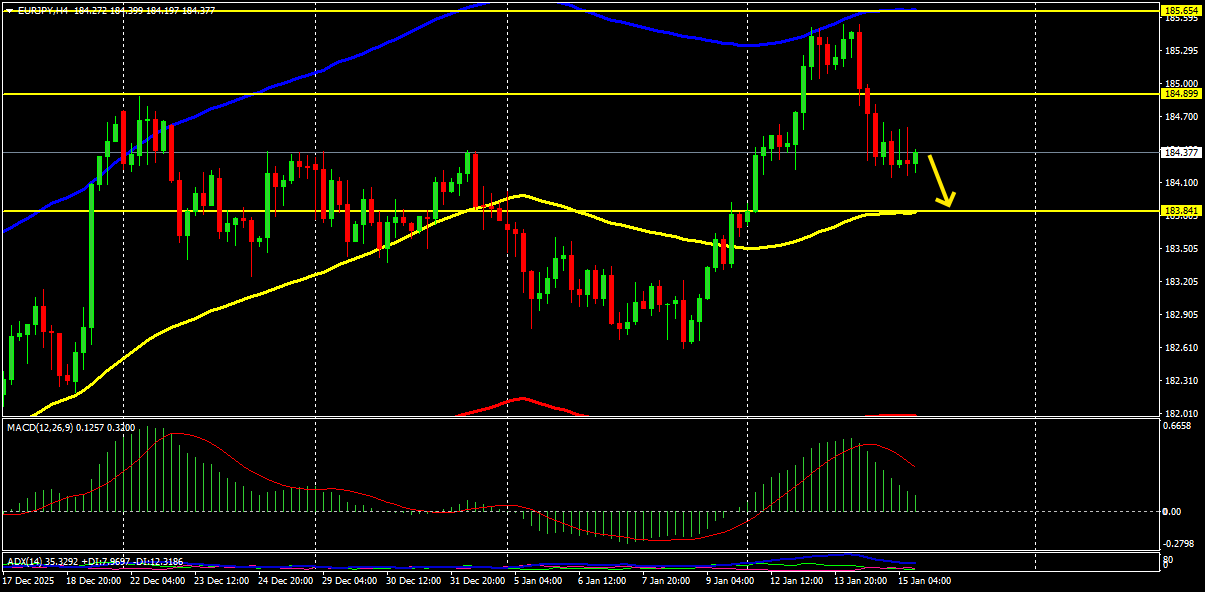The width and height of the screenshot is (1205, 592).
Task: Click the chart menu triangle beside EURJPY,H4
Action: pos(9,10)
